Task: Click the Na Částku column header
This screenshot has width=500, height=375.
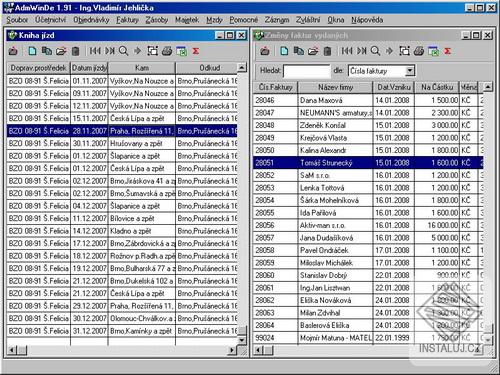Action: (437, 87)
